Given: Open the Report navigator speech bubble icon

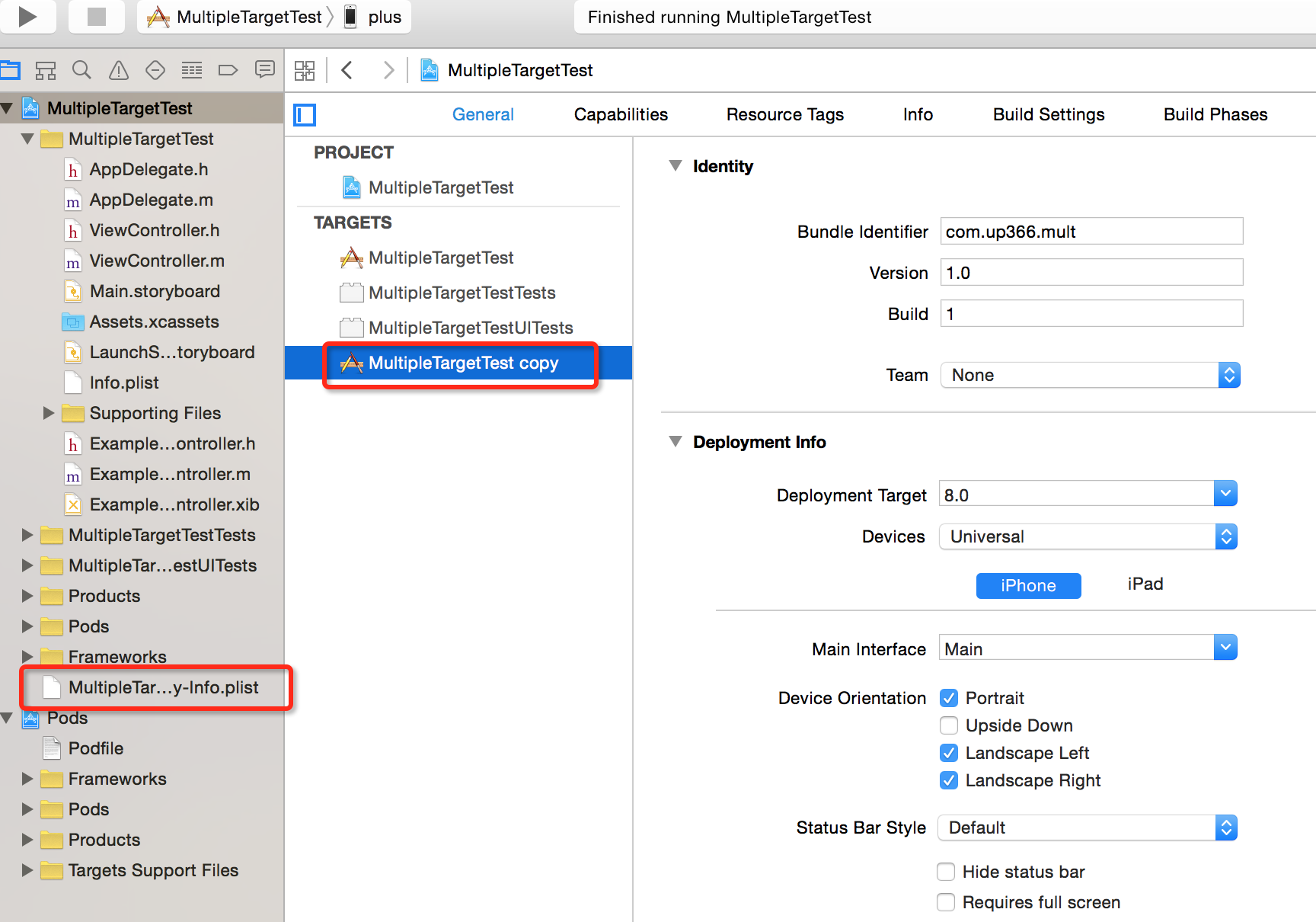Looking at the screenshot, I should [x=264, y=70].
